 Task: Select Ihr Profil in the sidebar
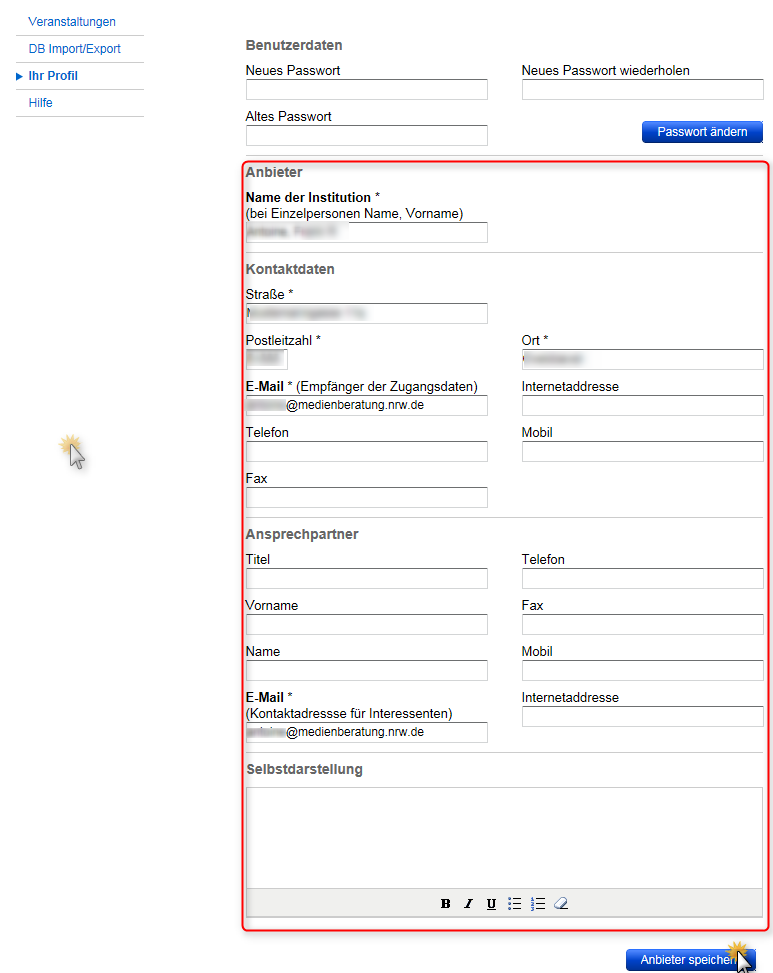(53, 76)
